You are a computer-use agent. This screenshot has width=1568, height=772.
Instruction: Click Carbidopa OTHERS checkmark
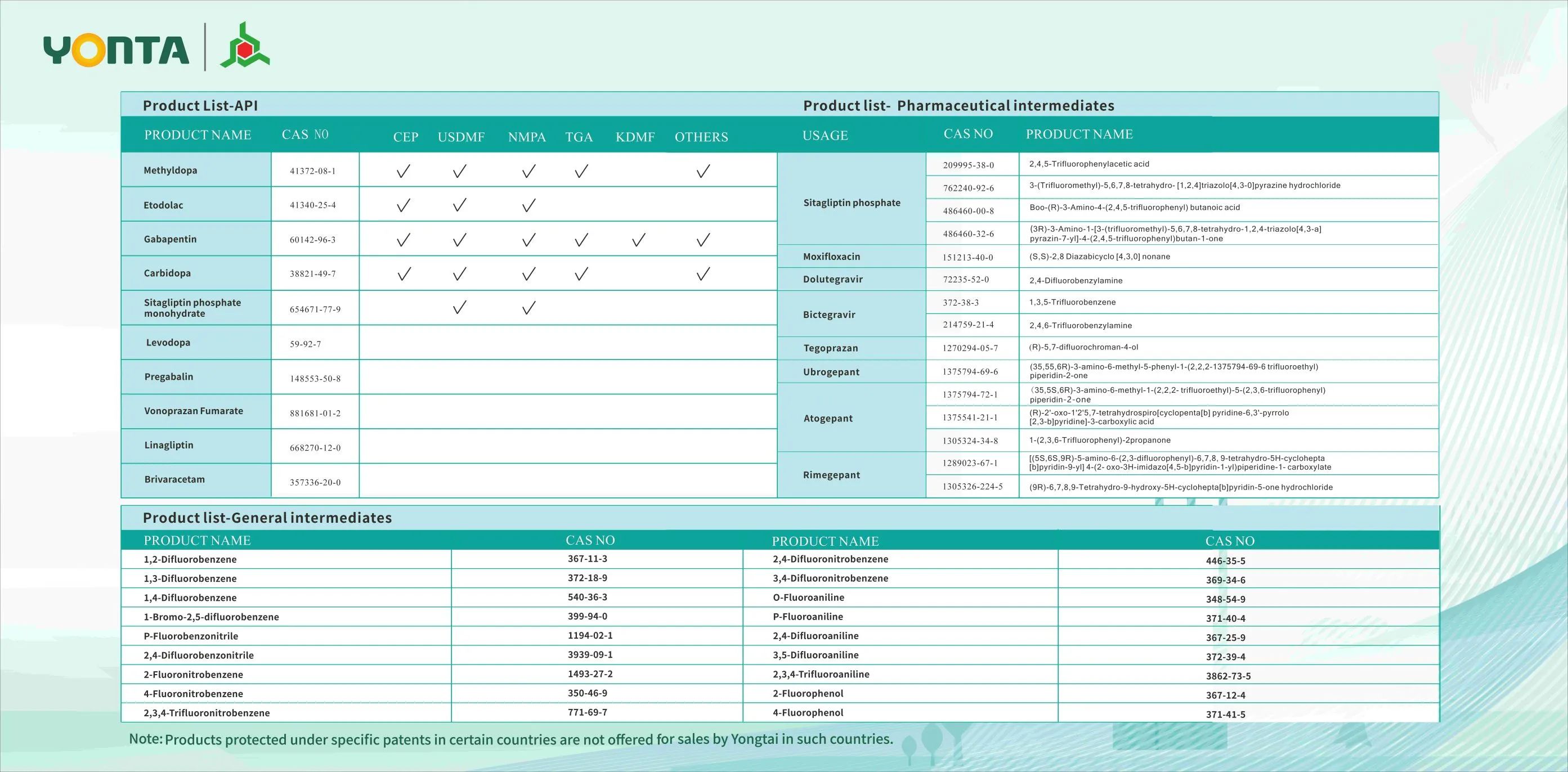click(x=703, y=274)
